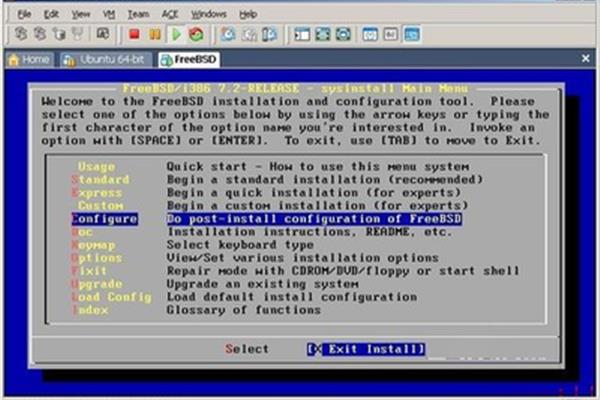Click the orange Suspend pause icon
Viewport: 600px width, 400px height.
pos(155,34)
